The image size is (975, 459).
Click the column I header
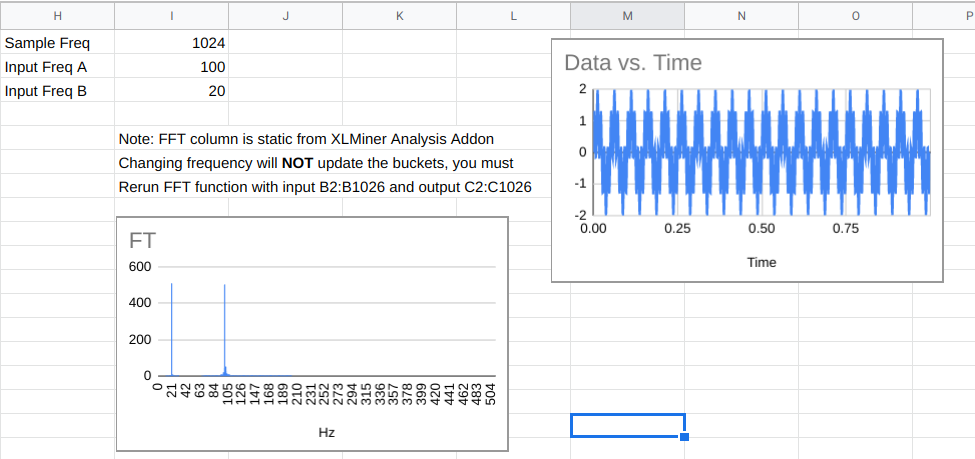pos(172,16)
